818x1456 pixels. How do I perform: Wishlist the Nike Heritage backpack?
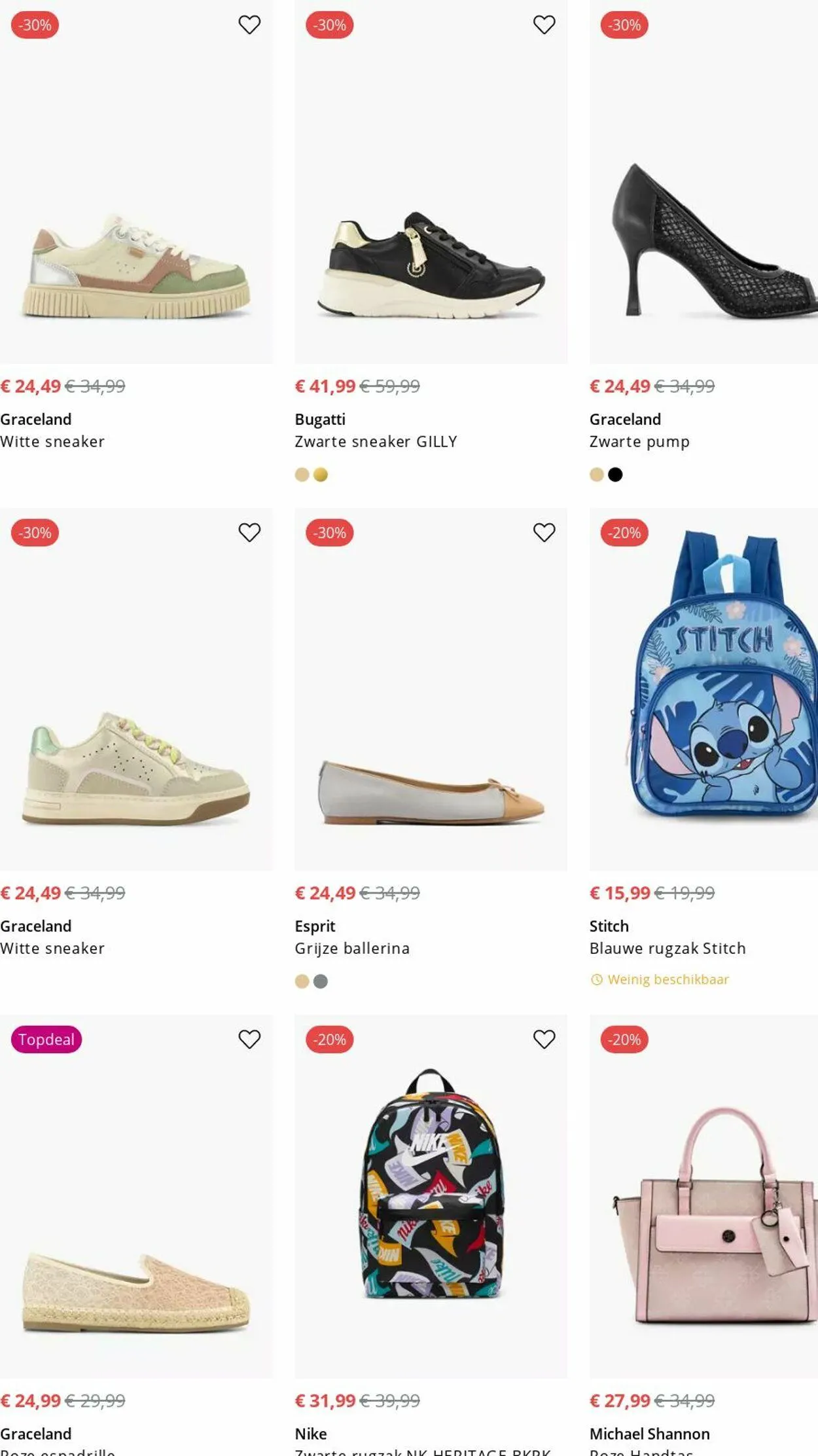tap(544, 1039)
